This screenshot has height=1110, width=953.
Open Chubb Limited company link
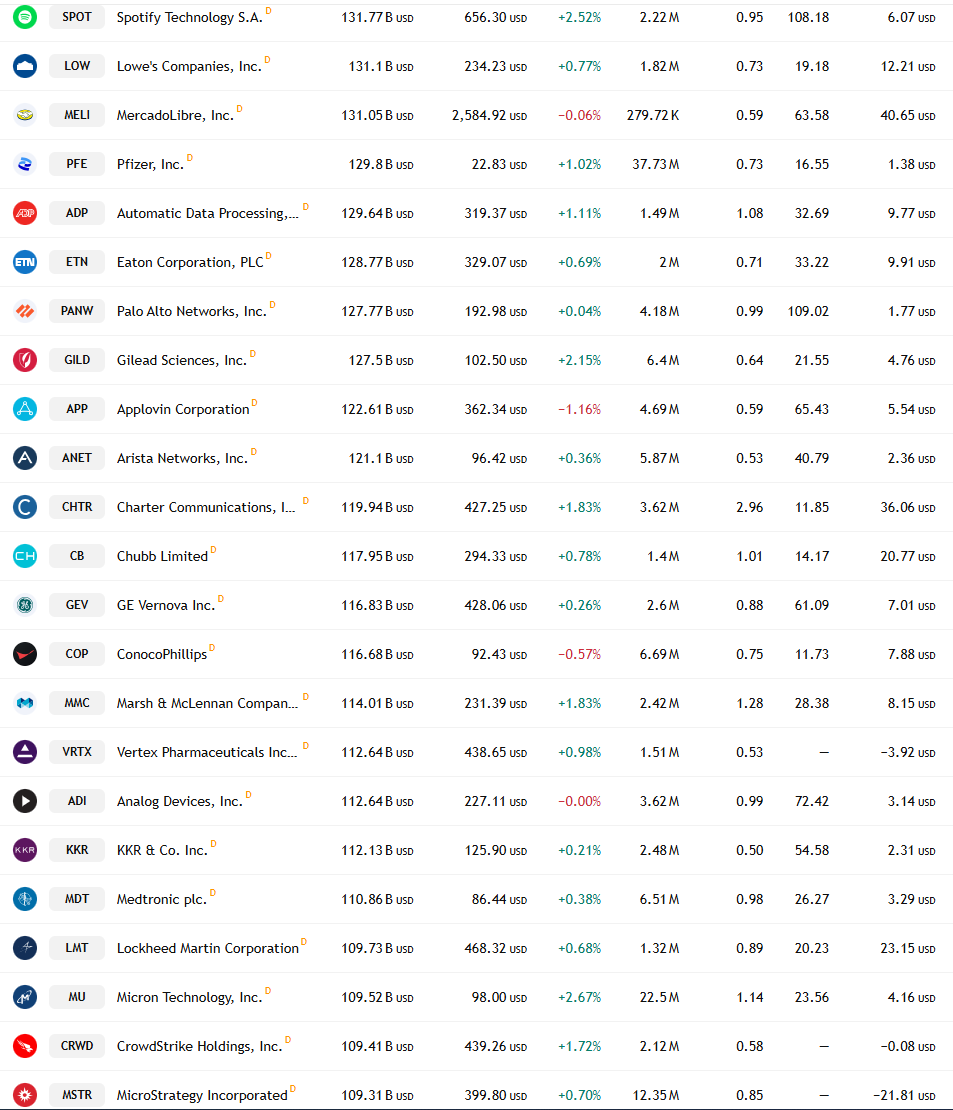coord(162,556)
